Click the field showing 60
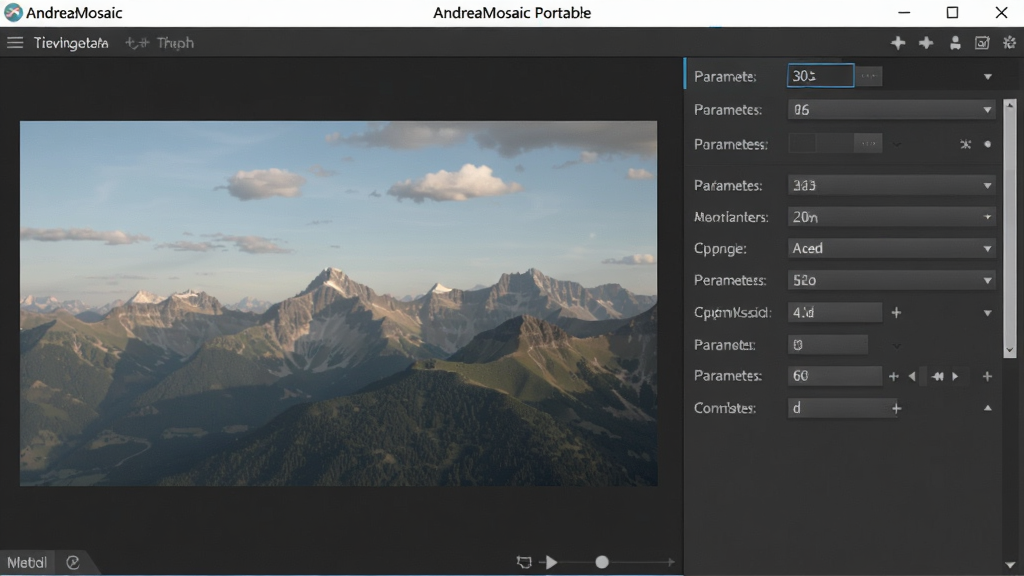Viewport: 1024px width, 576px height. point(835,376)
